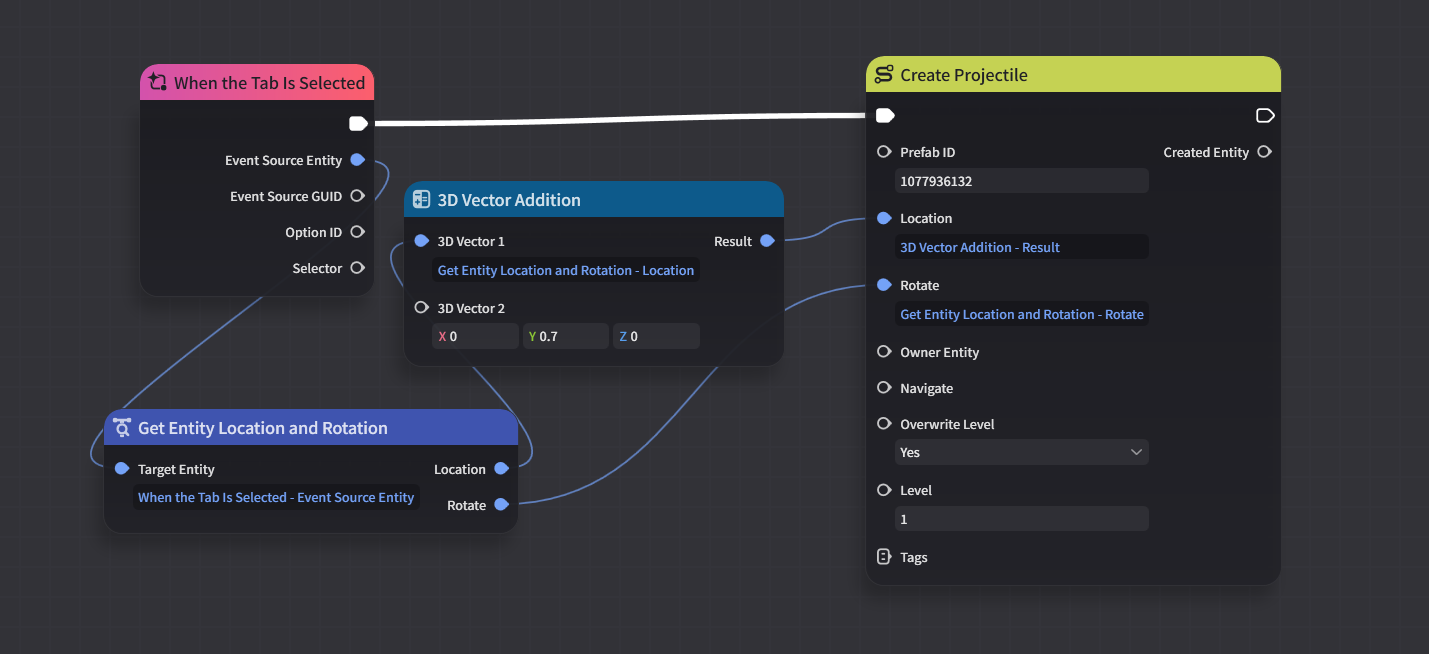1429x654 pixels.
Task: Click the Prefab ID input pin
Action: coord(884,152)
